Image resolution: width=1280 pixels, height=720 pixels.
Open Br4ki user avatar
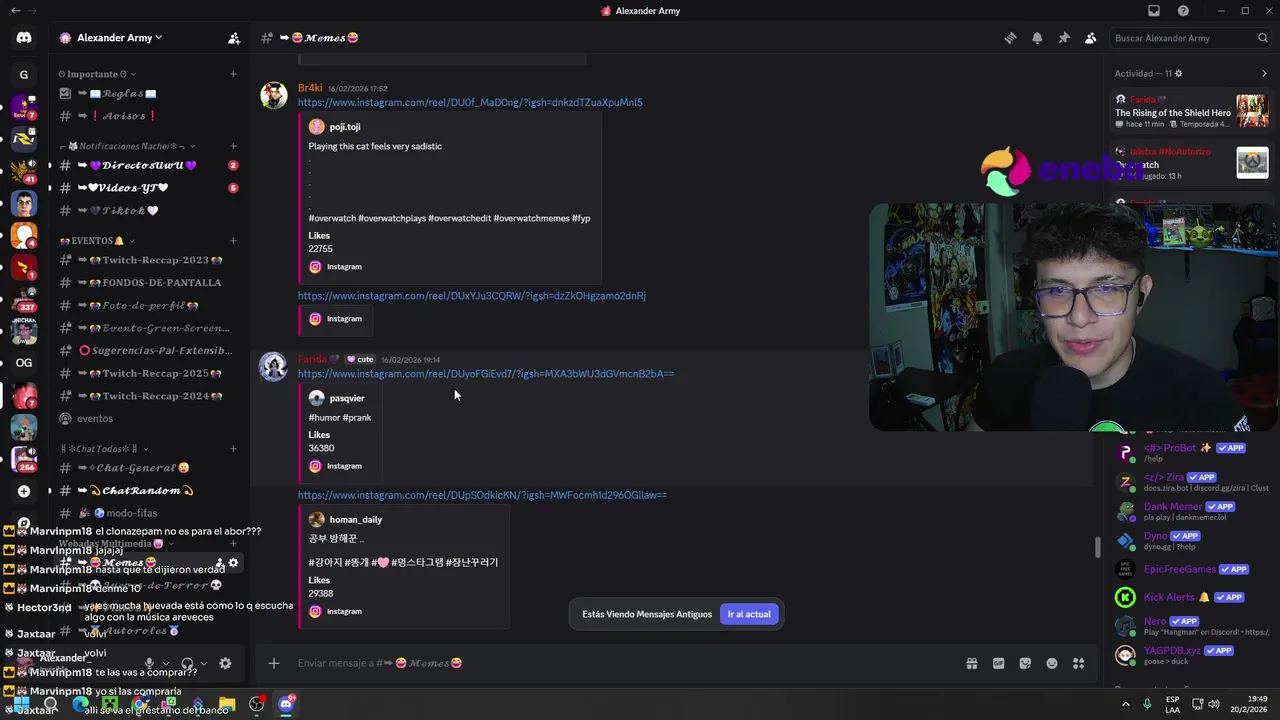click(x=273, y=95)
